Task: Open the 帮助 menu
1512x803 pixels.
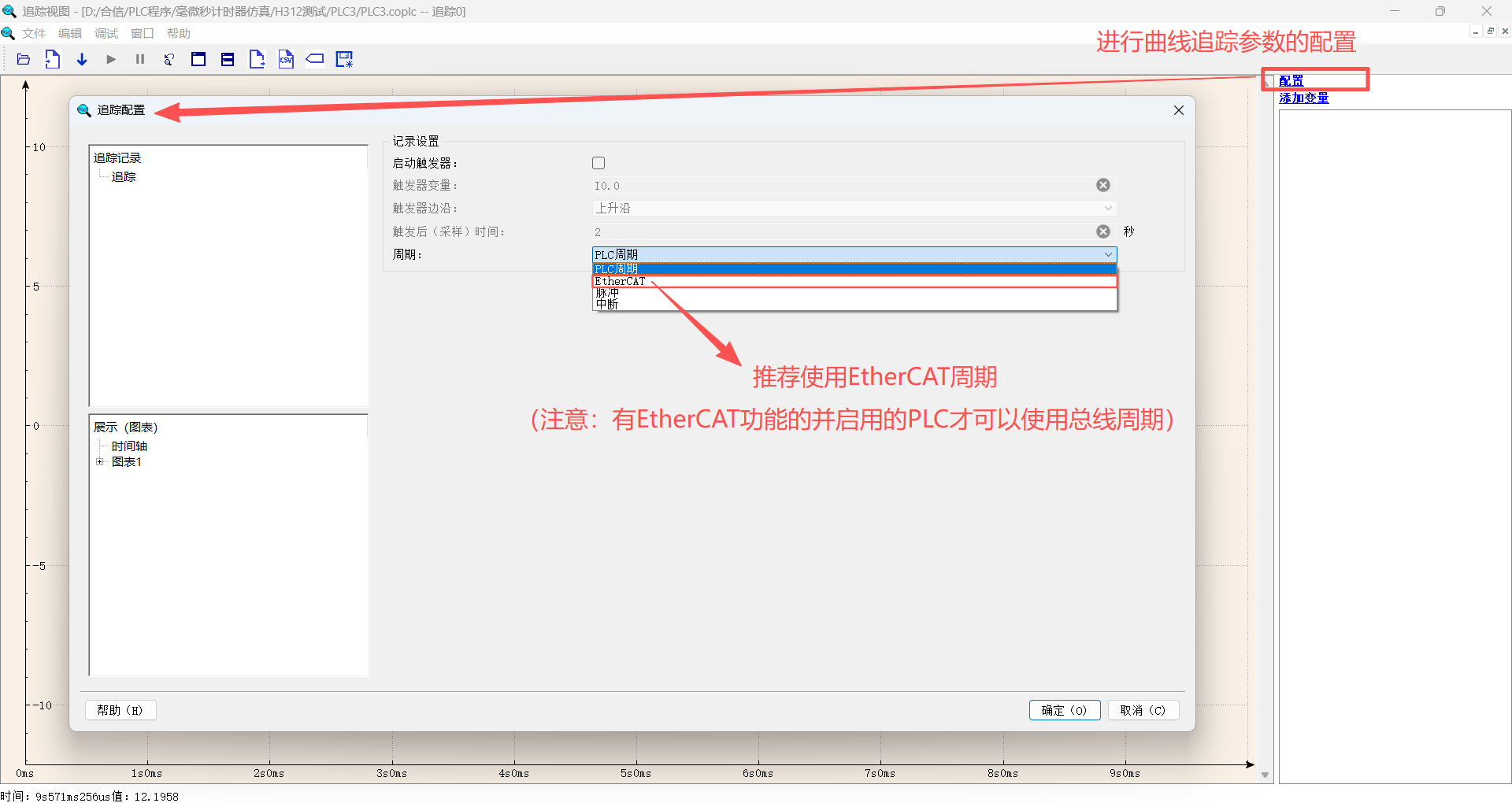Action: pyautogui.click(x=179, y=34)
